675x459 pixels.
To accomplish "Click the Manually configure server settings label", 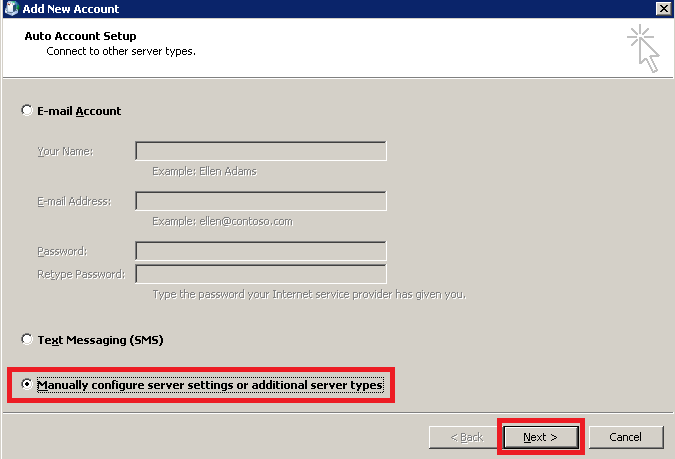I will (x=210, y=385).
